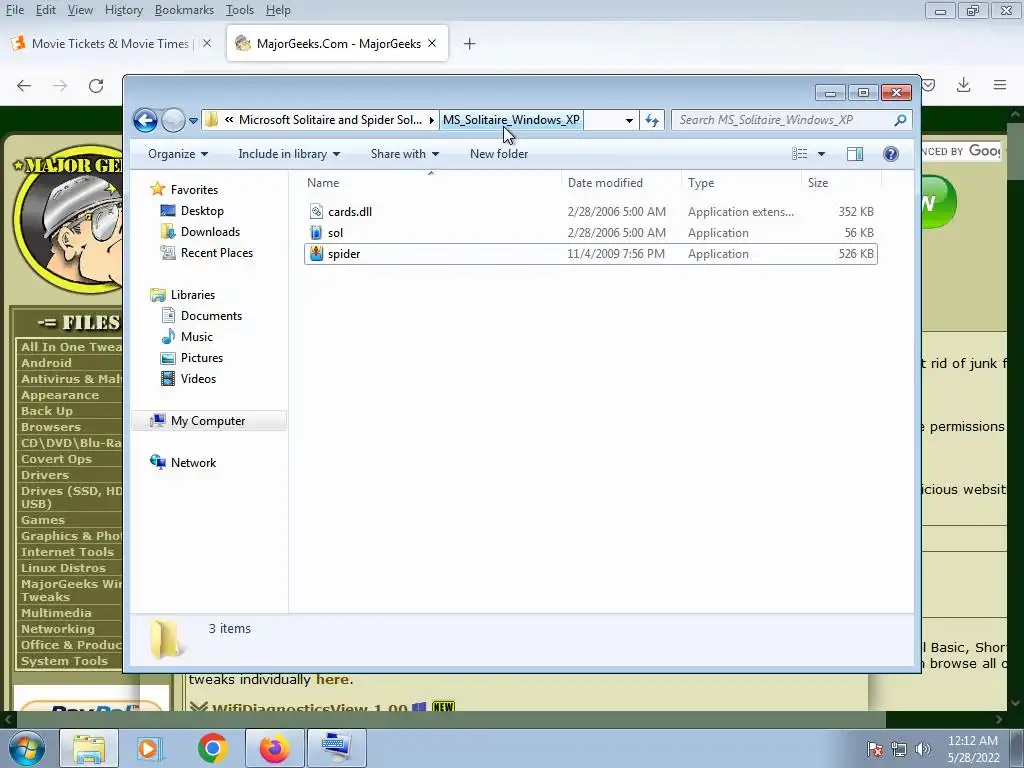Open the Drivers category on MajorGeeks
Screen dimensions: 1024x768
[44, 475]
